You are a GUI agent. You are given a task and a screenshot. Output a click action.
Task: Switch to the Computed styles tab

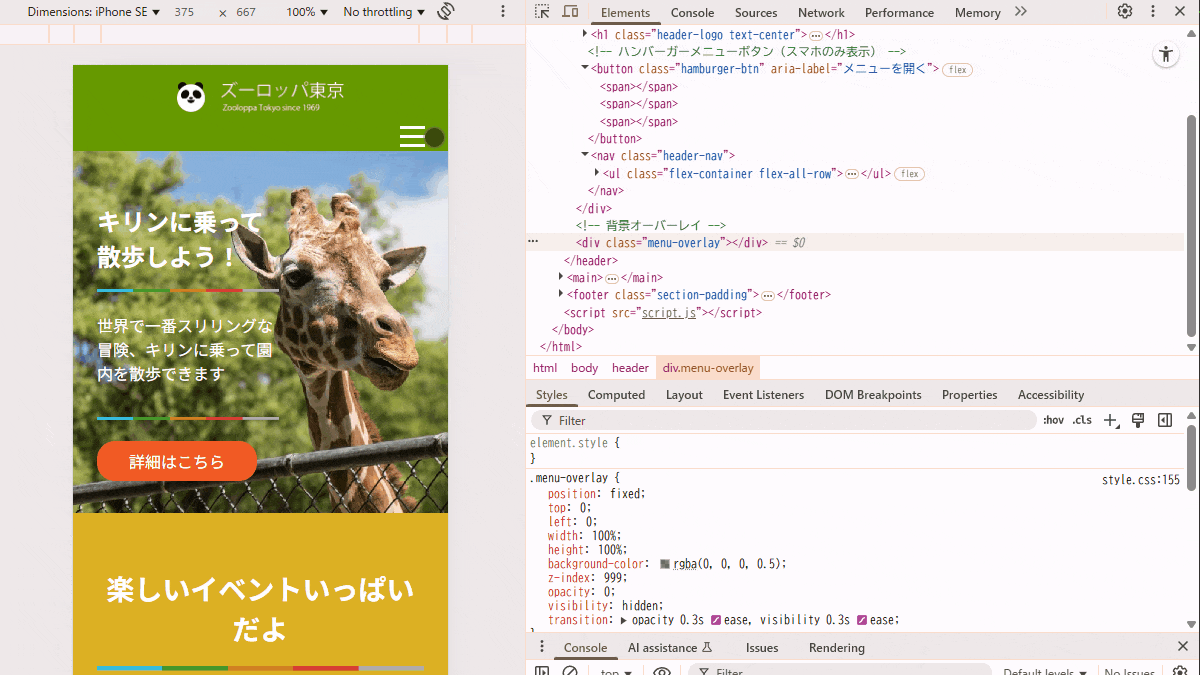(616, 395)
